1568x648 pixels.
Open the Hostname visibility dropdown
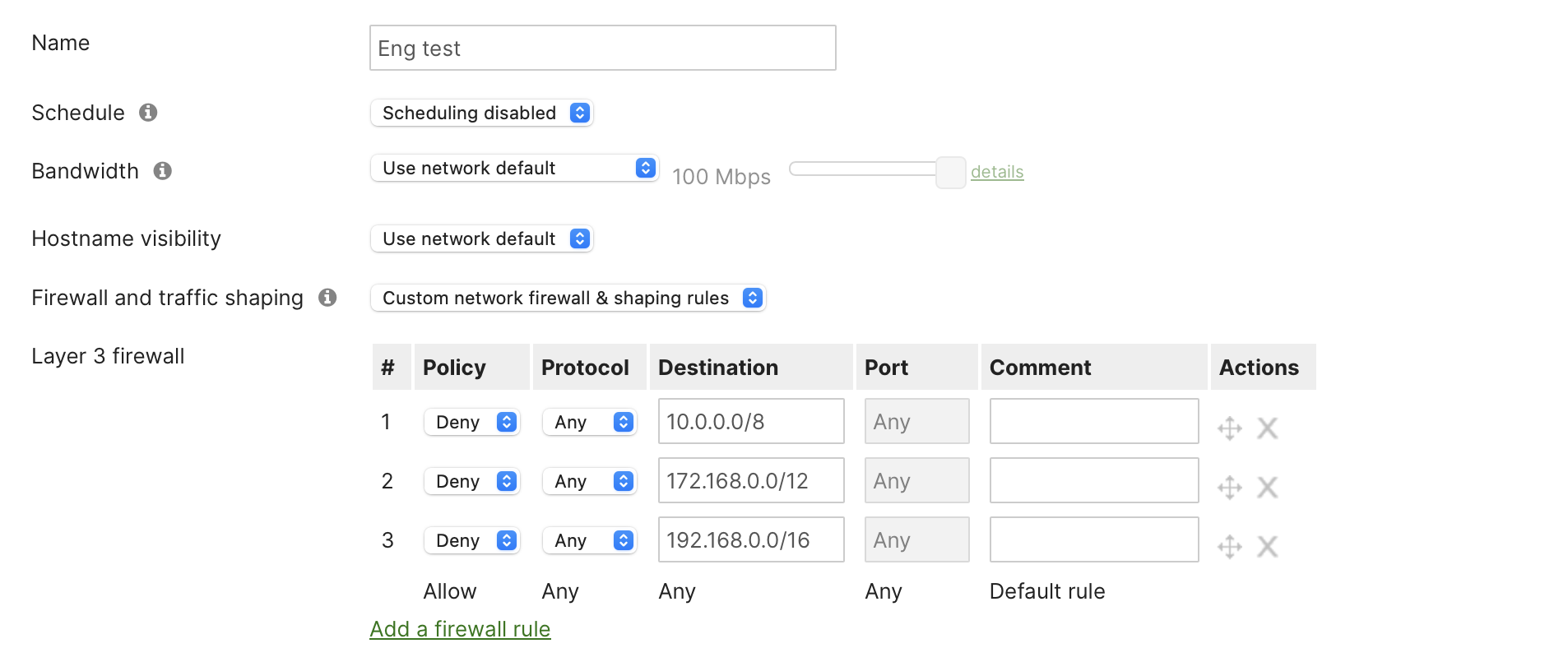pyautogui.click(x=481, y=238)
